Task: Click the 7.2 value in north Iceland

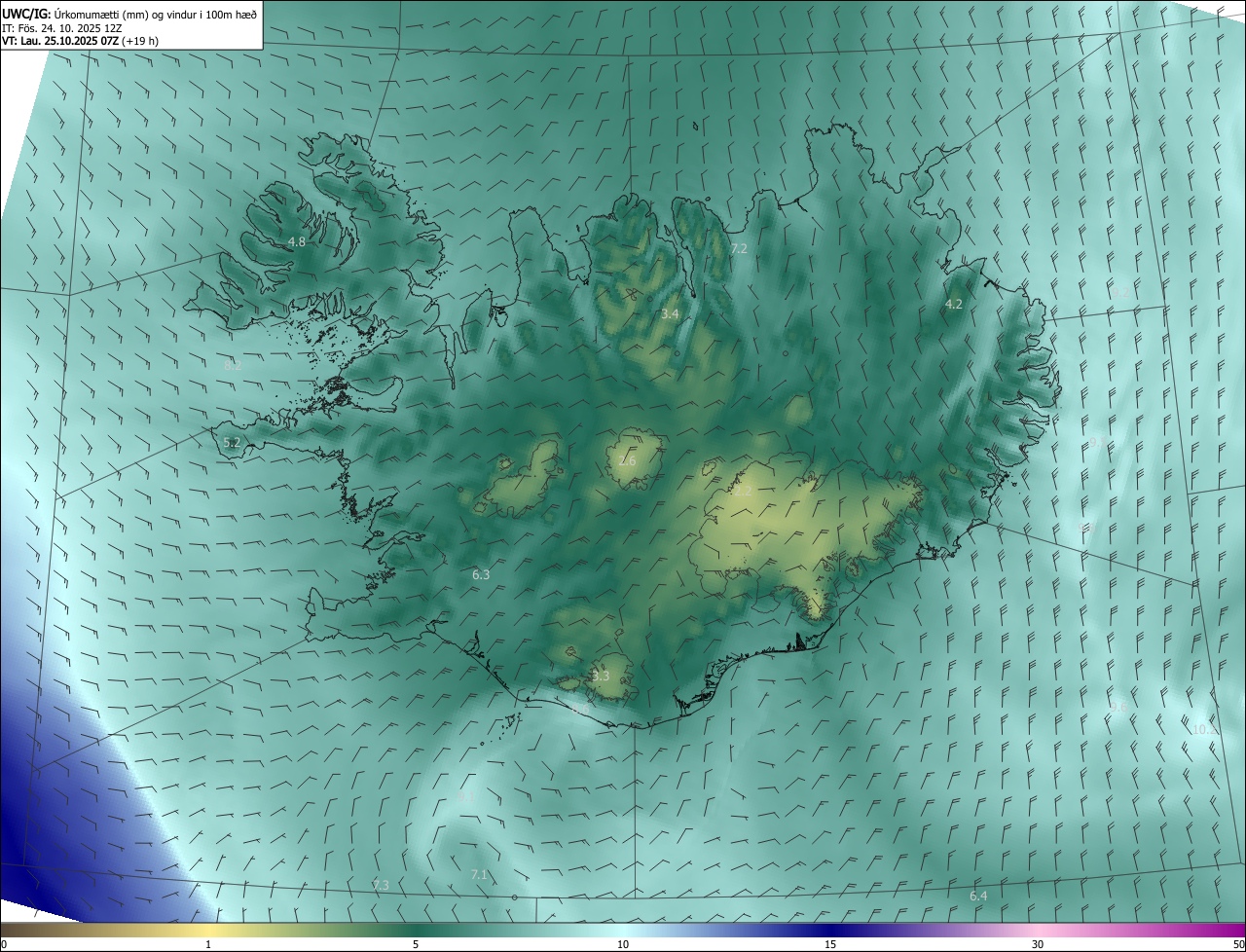Action: pos(739,249)
